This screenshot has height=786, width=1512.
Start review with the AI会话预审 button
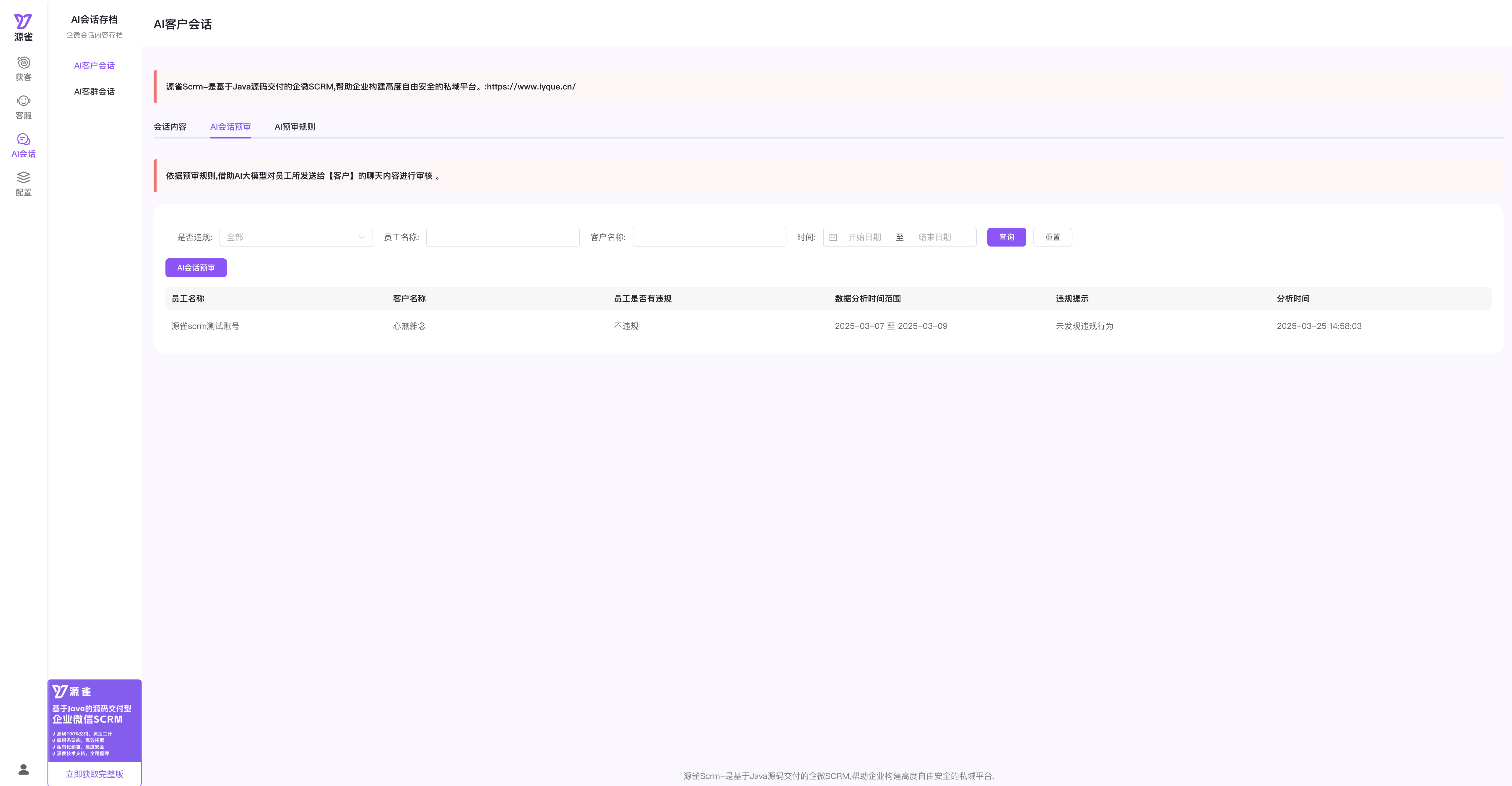coord(196,268)
